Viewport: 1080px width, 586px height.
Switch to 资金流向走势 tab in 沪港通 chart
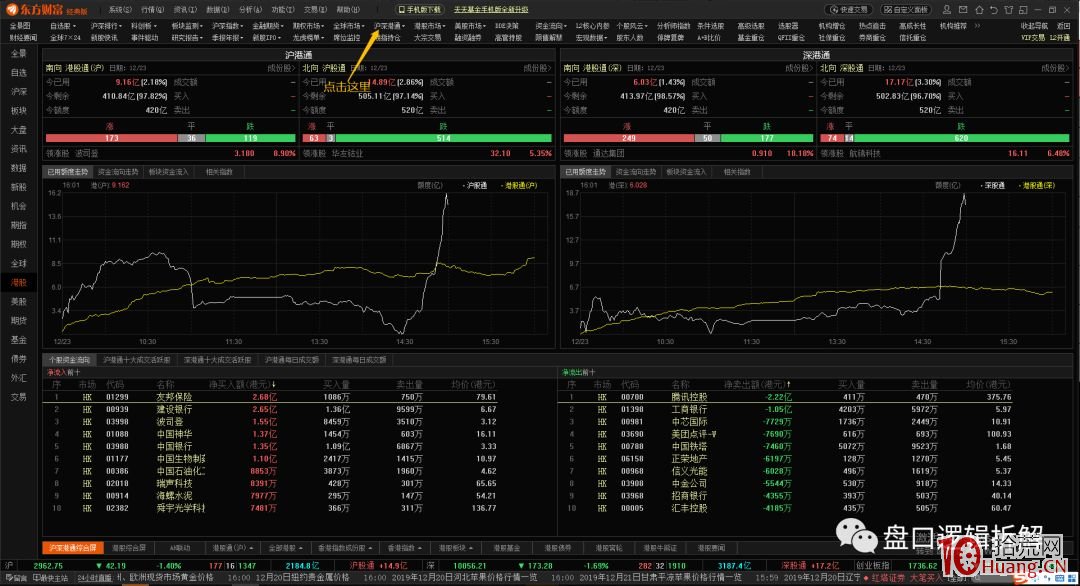click(118, 172)
